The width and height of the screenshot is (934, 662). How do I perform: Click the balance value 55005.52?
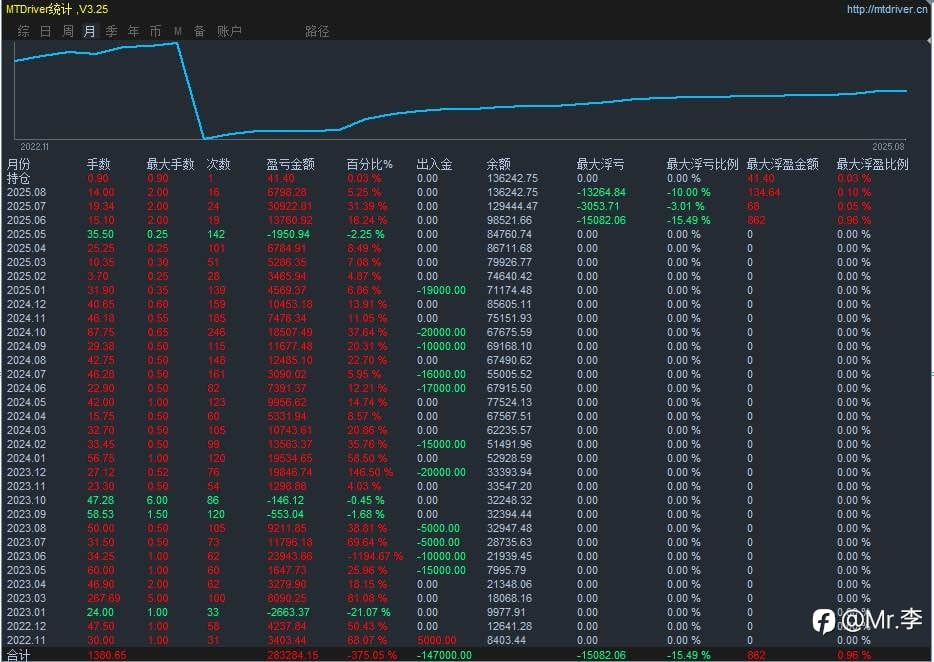pyautogui.click(x=509, y=374)
